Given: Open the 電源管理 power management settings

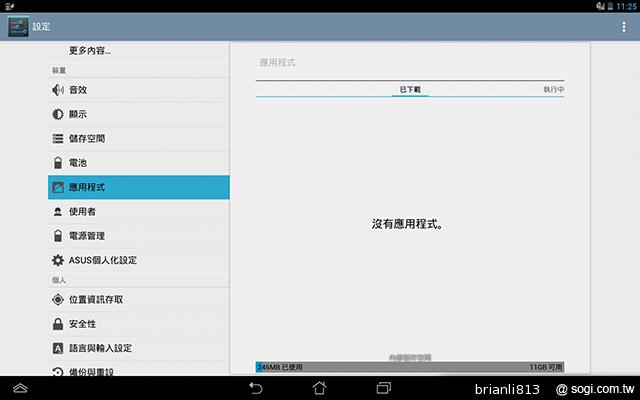Looking at the screenshot, I should coord(139,236).
